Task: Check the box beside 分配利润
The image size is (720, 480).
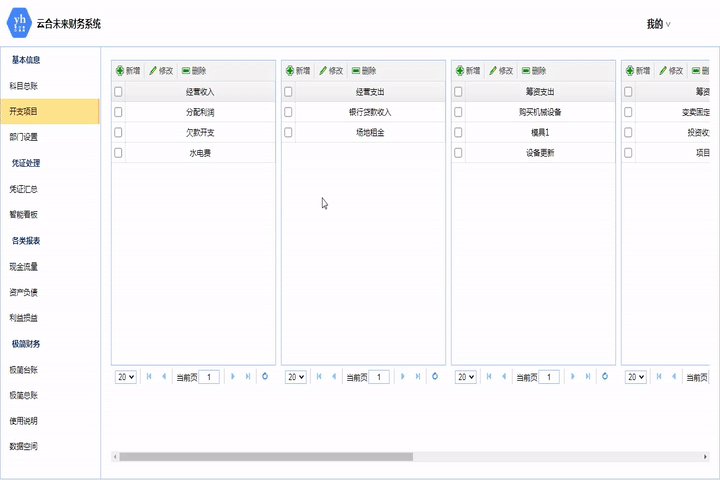Action: click(118, 112)
